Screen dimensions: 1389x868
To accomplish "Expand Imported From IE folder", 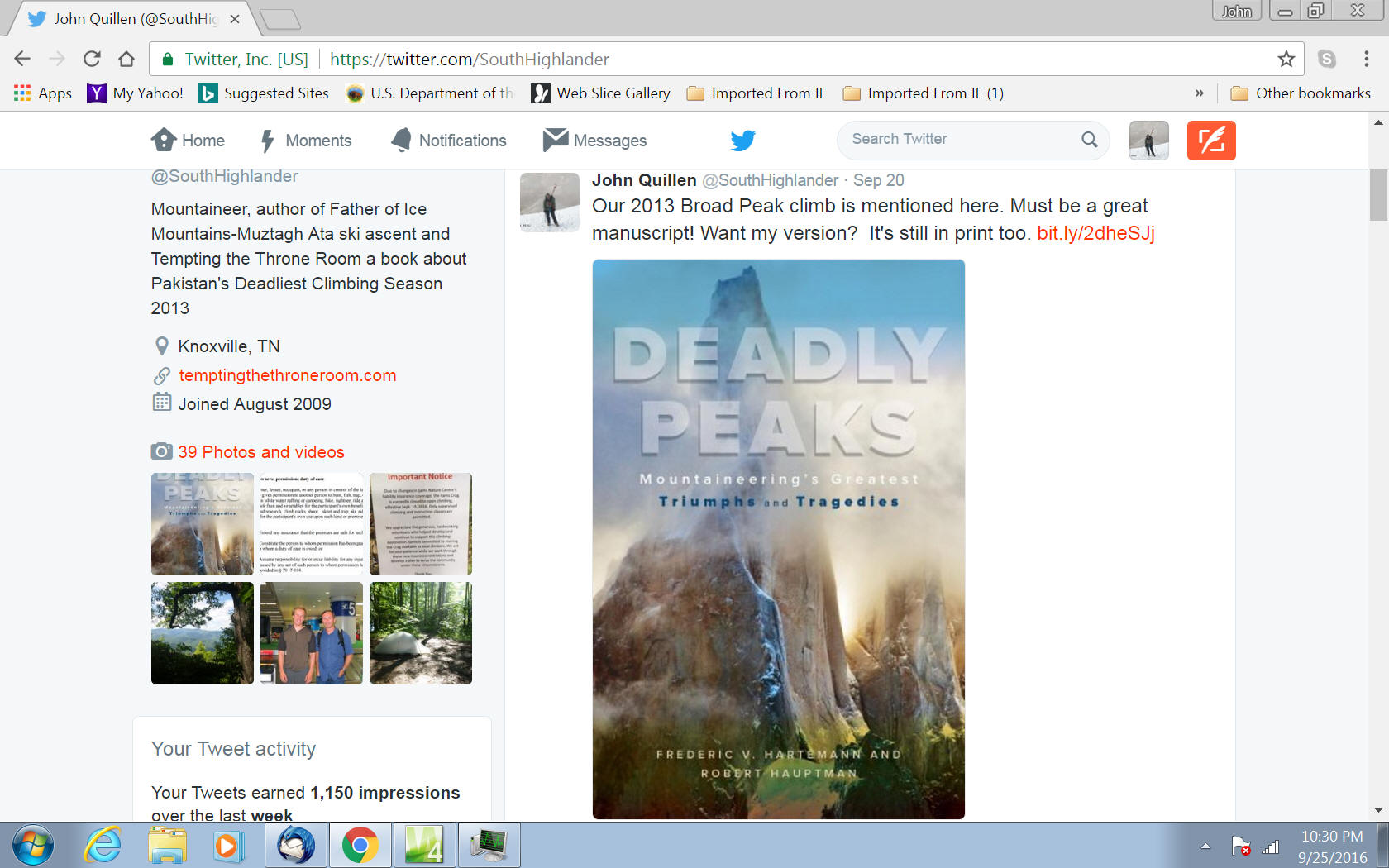I will [x=757, y=93].
